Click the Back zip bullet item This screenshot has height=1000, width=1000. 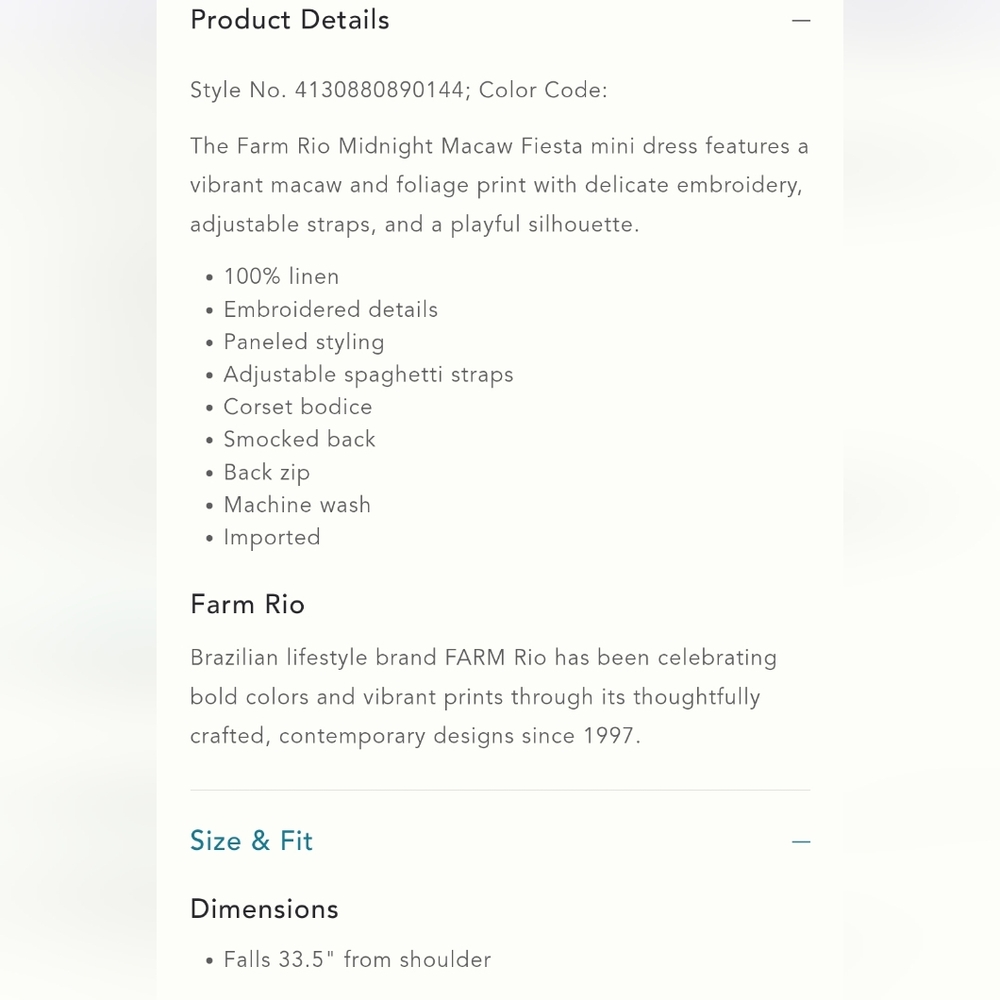267,473
